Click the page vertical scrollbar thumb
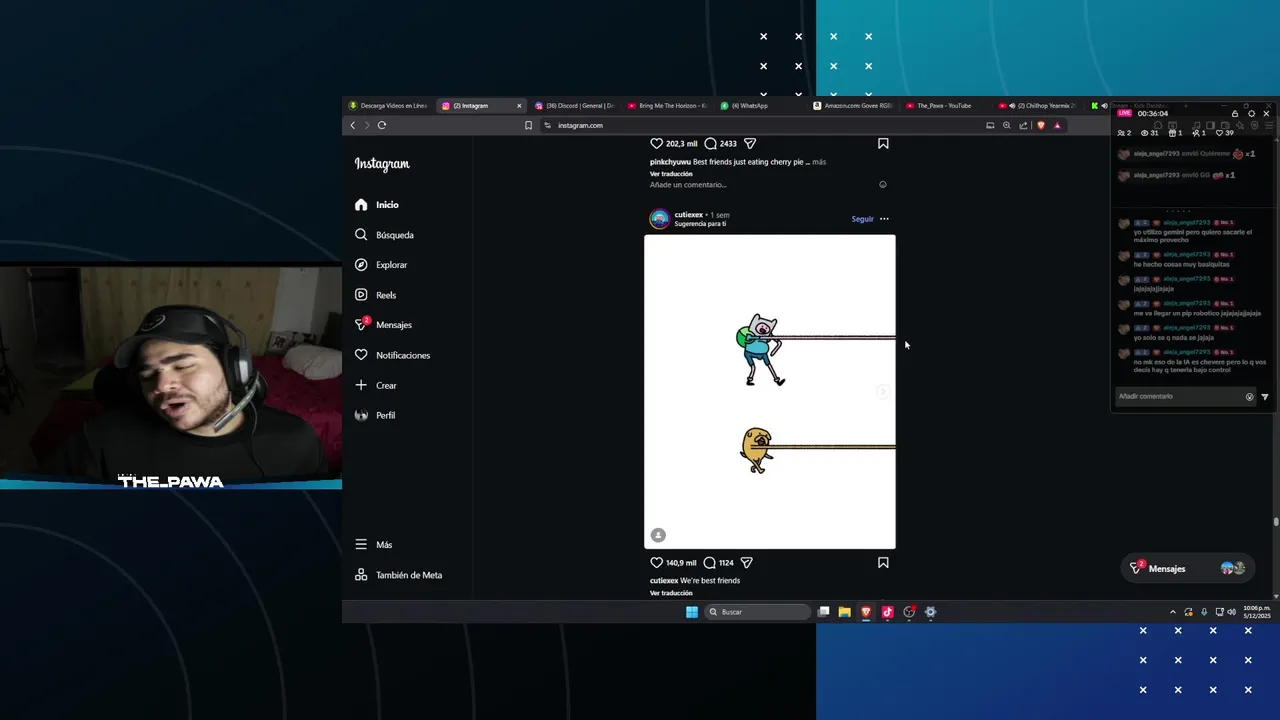The image size is (1280, 720). 1275,521
